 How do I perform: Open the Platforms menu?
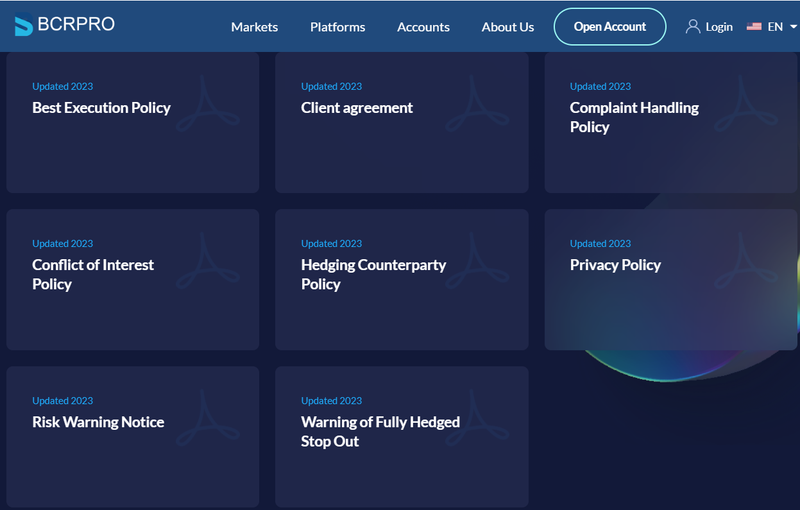click(x=337, y=27)
